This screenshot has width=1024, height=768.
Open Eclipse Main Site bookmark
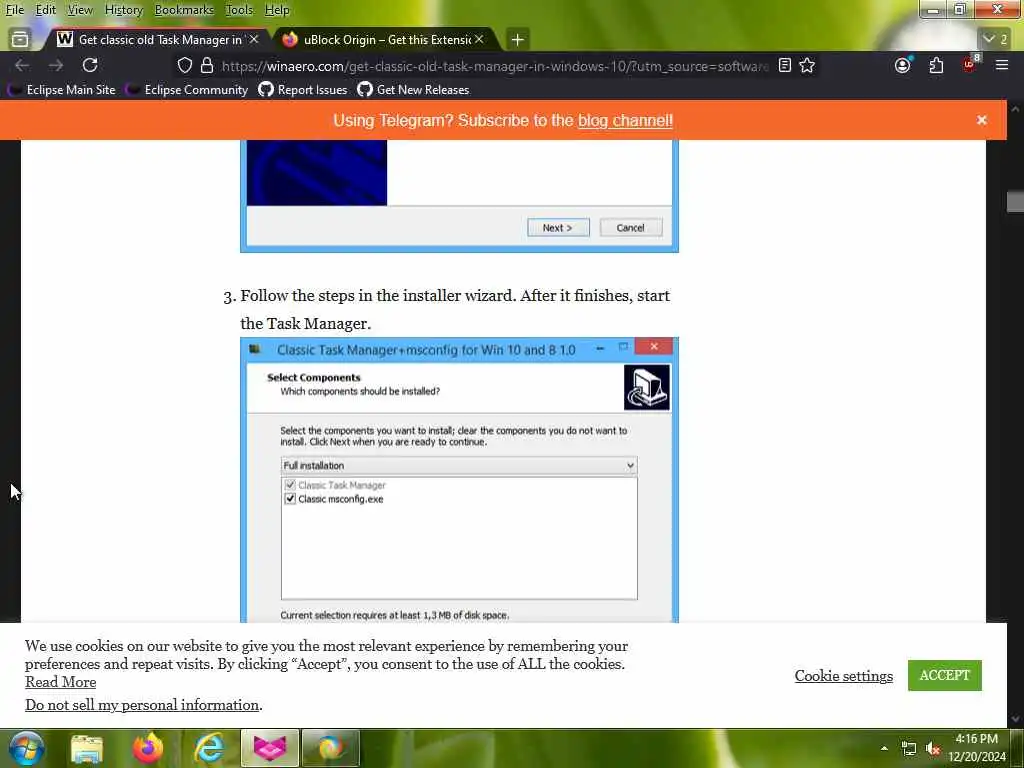click(x=61, y=89)
